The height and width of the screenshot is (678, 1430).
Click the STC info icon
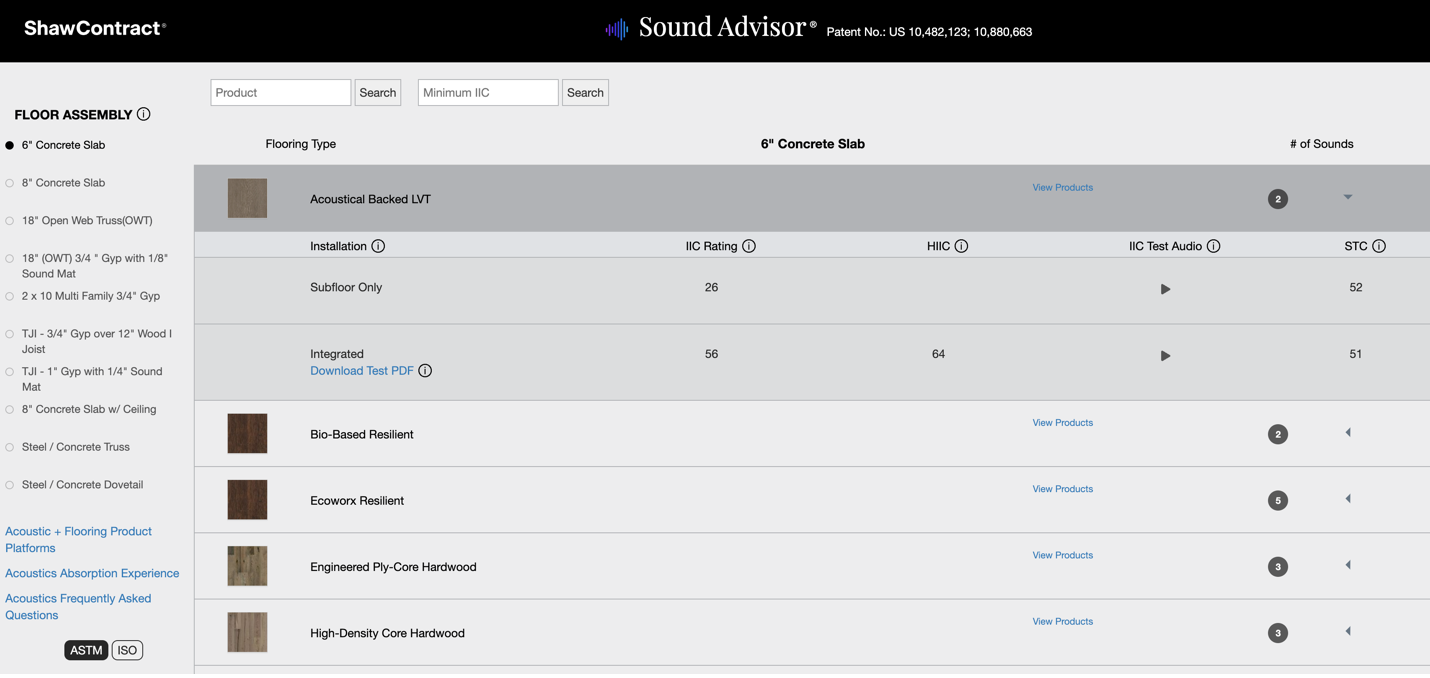1379,246
